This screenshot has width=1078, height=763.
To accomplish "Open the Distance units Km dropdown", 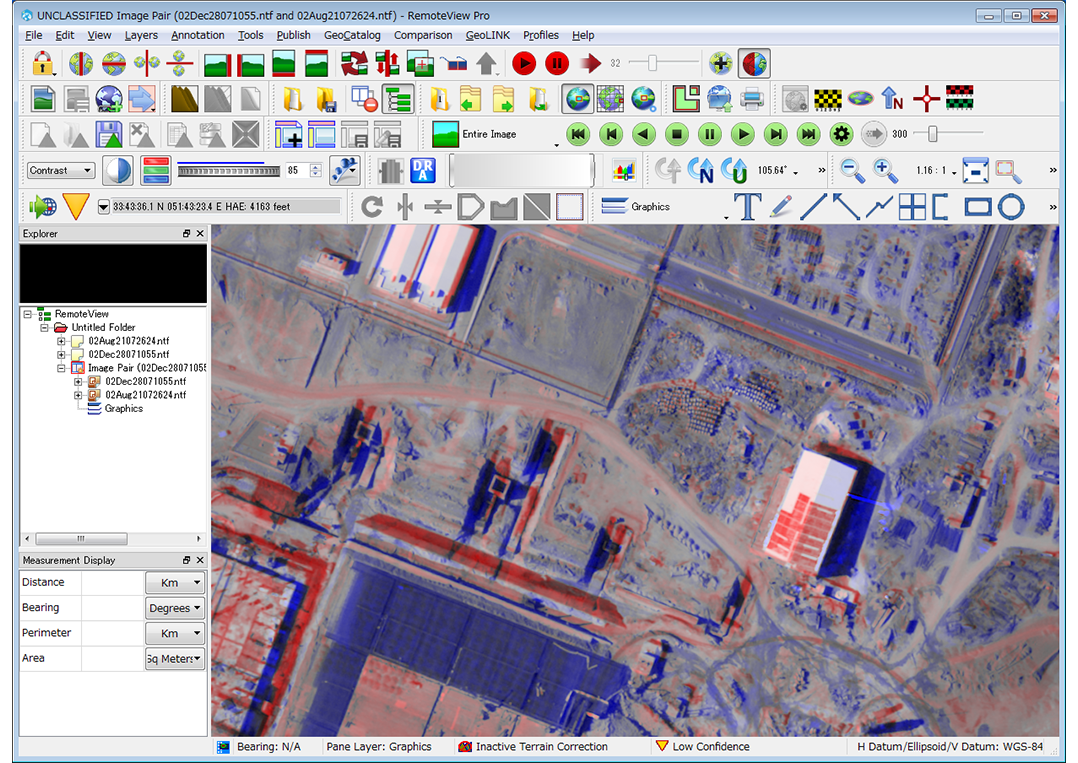I will pyautogui.click(x=175, y=582).
